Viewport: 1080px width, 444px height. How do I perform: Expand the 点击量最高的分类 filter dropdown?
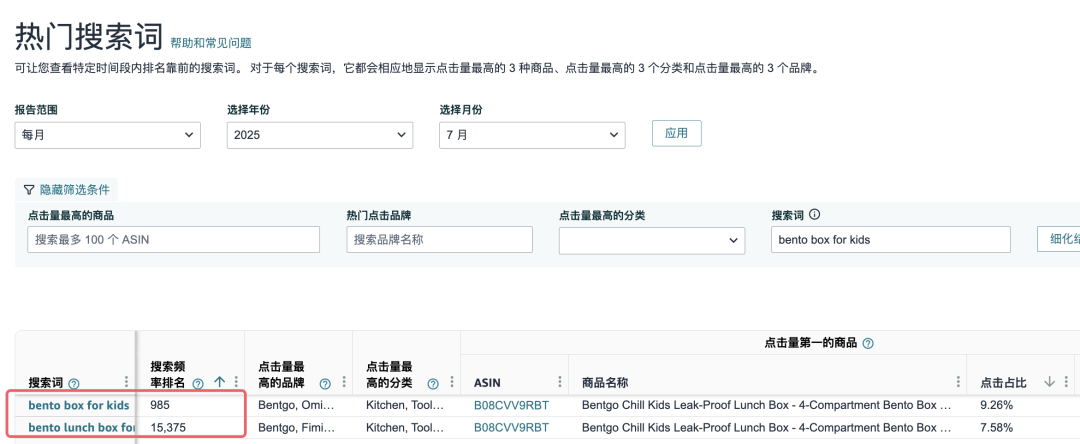click(x=651, y=240)
